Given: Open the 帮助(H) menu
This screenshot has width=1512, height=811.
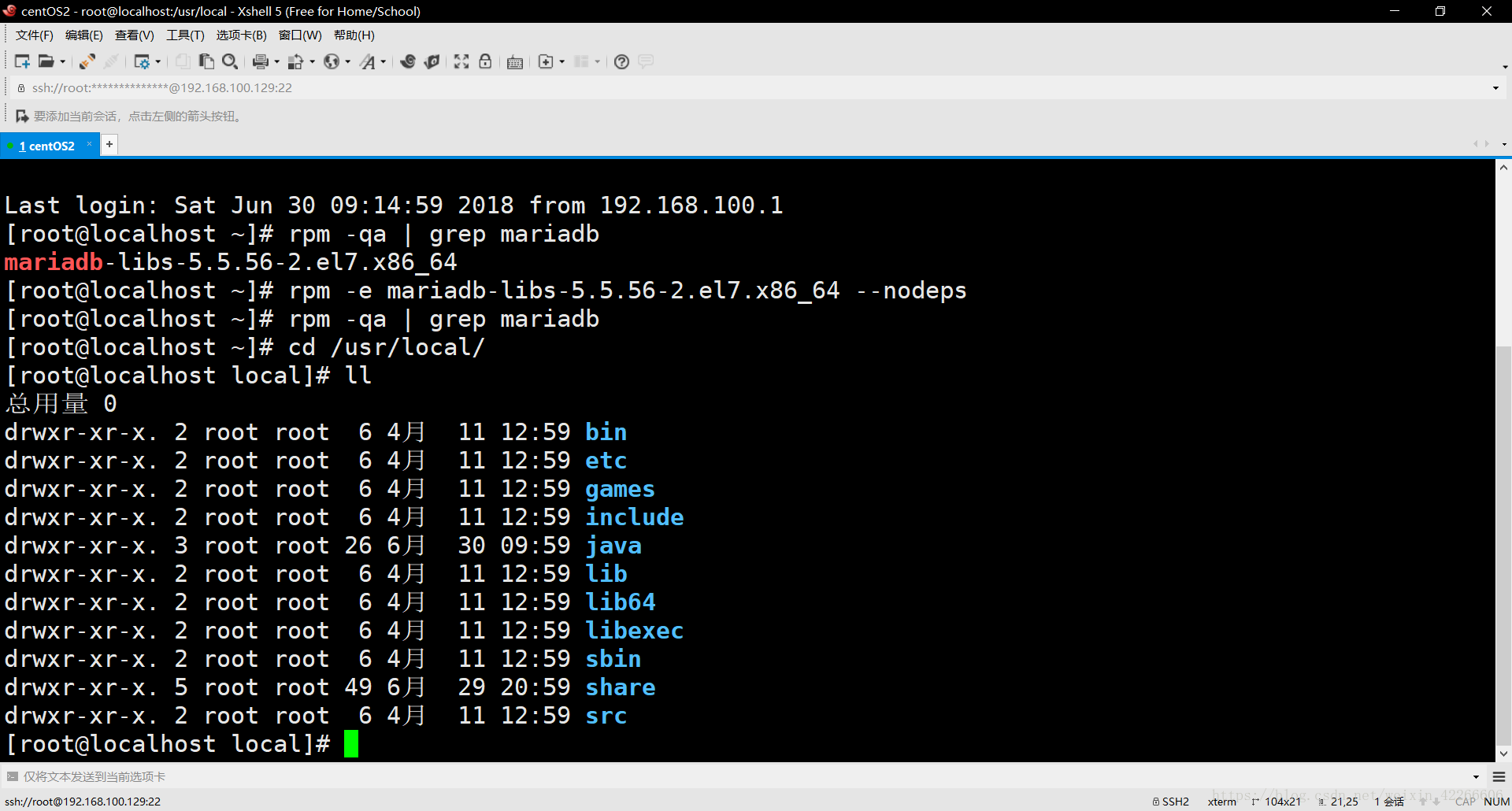Looking at the screenshot, I should click(x=354, y=35).
